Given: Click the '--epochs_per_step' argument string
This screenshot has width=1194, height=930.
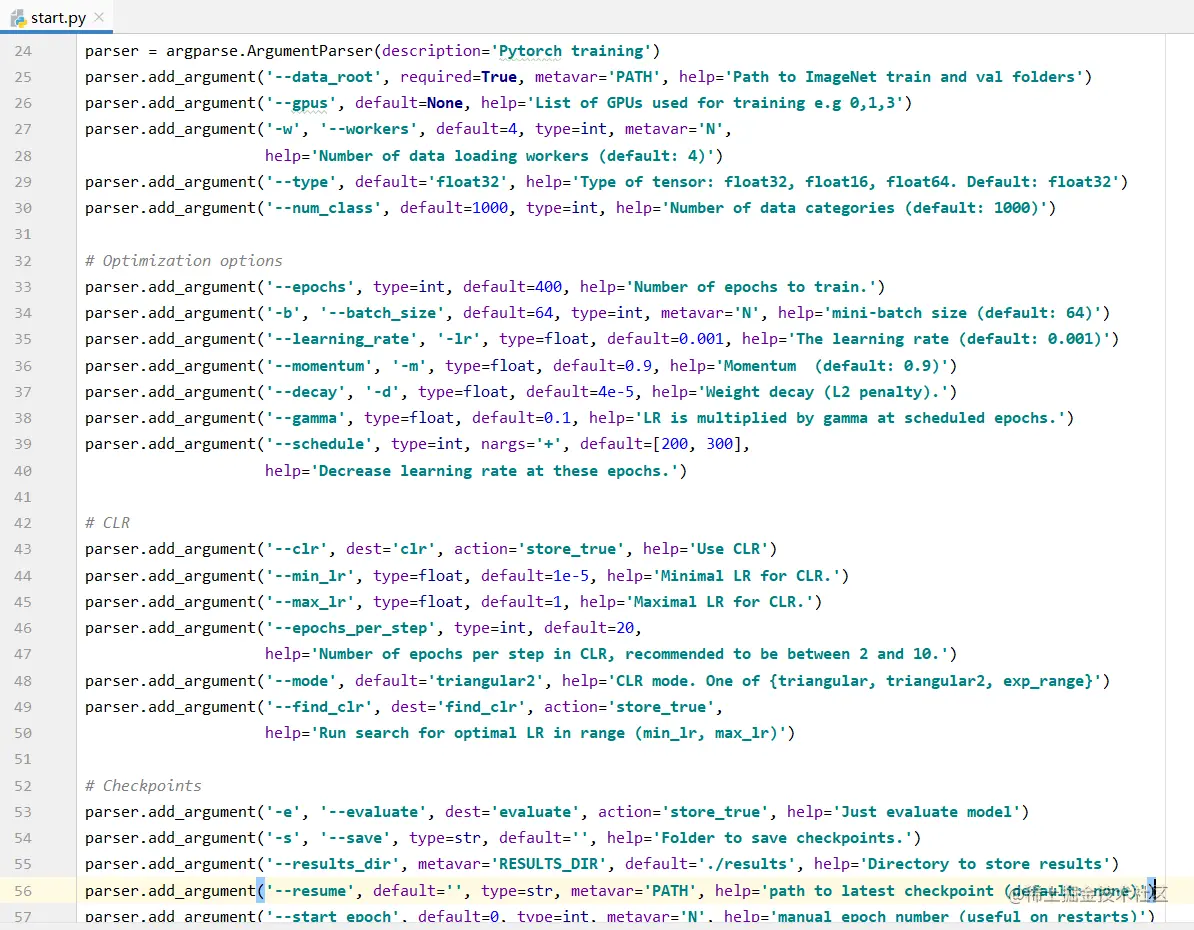Looking at the screenshot, I should [351, 628].
